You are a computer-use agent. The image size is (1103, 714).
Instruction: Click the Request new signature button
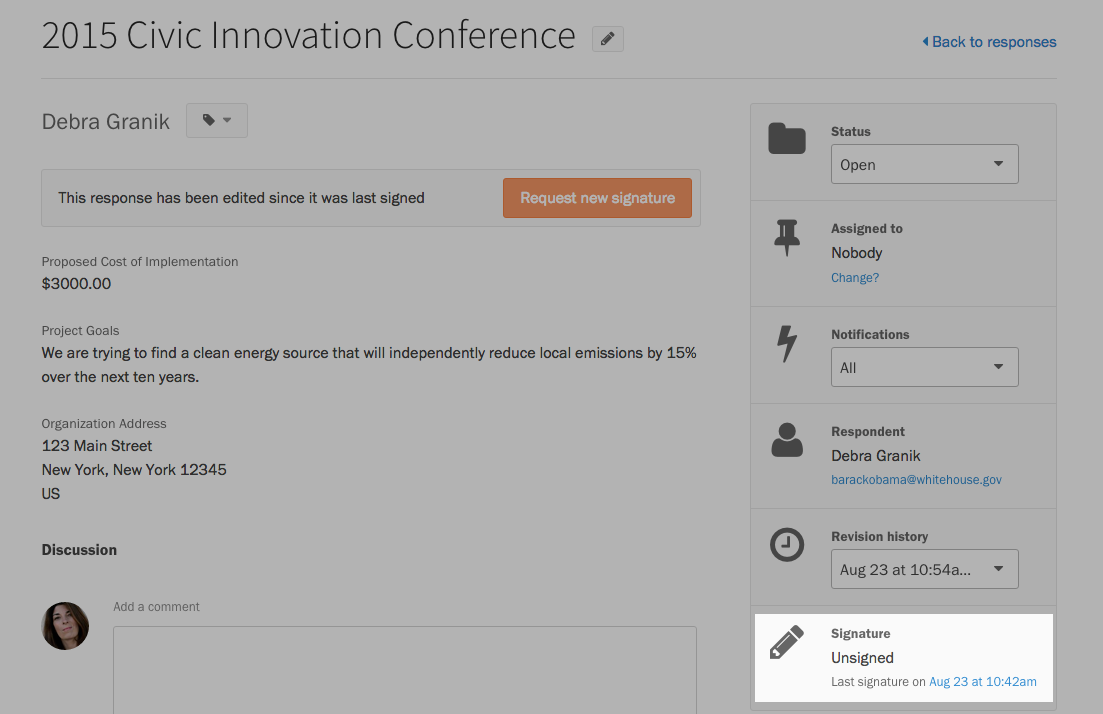[x=597, y=198]
